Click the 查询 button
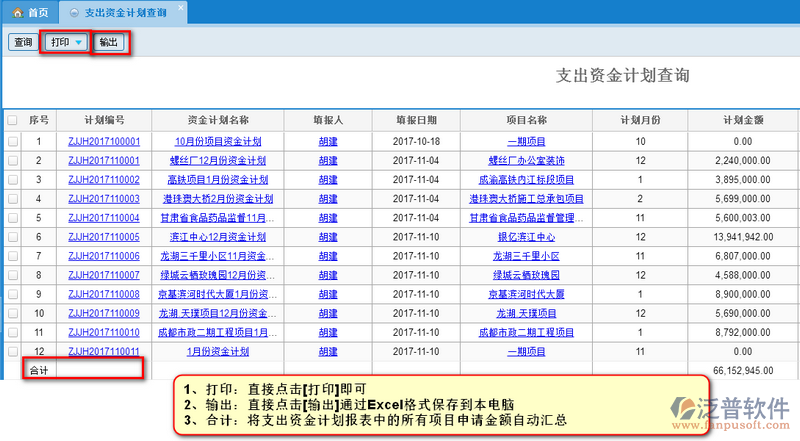800x441 pixels. pyautogui.click(x=22, y=43)
